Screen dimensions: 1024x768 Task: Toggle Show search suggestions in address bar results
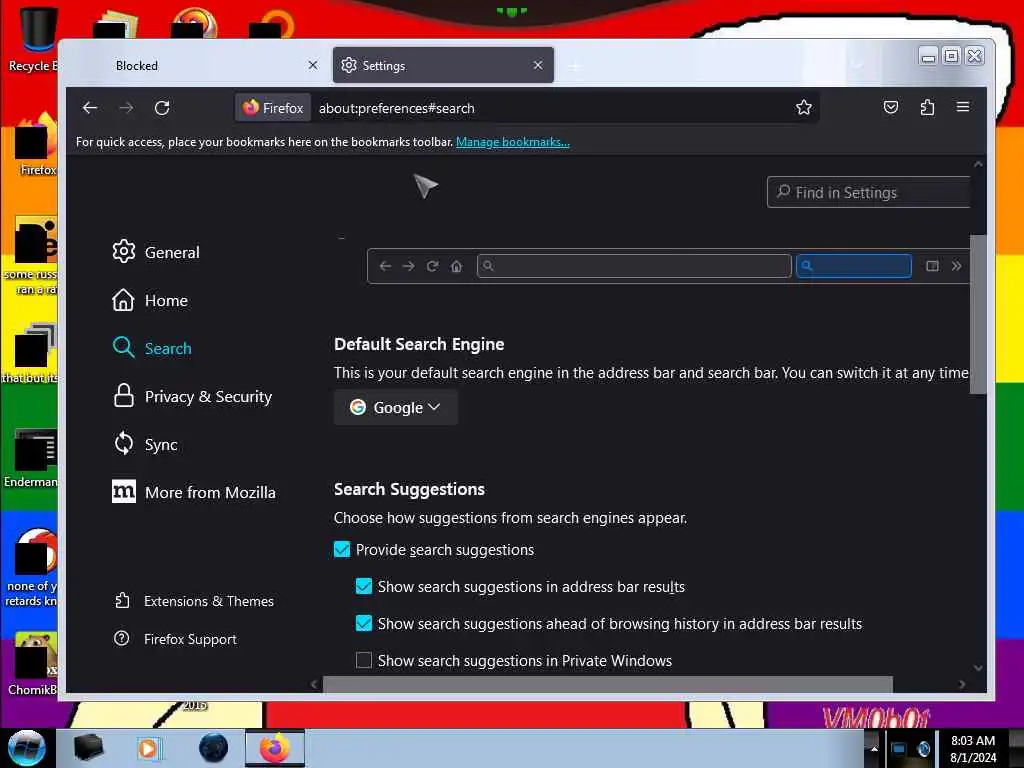coord(364,586)
